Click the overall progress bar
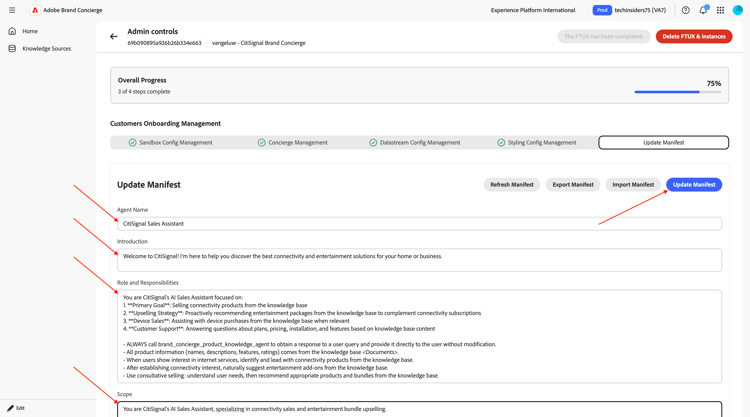This screenshot has height=417, width=750. pyautogui.click(x=678, y=92)
